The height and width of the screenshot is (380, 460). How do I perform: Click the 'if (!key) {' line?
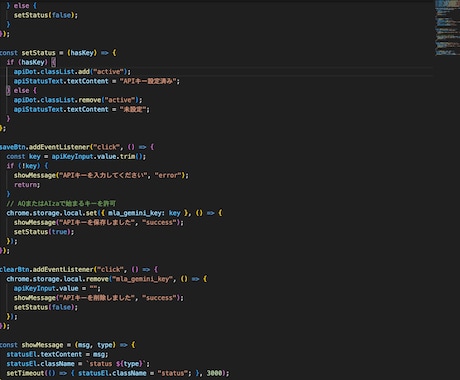27,166
